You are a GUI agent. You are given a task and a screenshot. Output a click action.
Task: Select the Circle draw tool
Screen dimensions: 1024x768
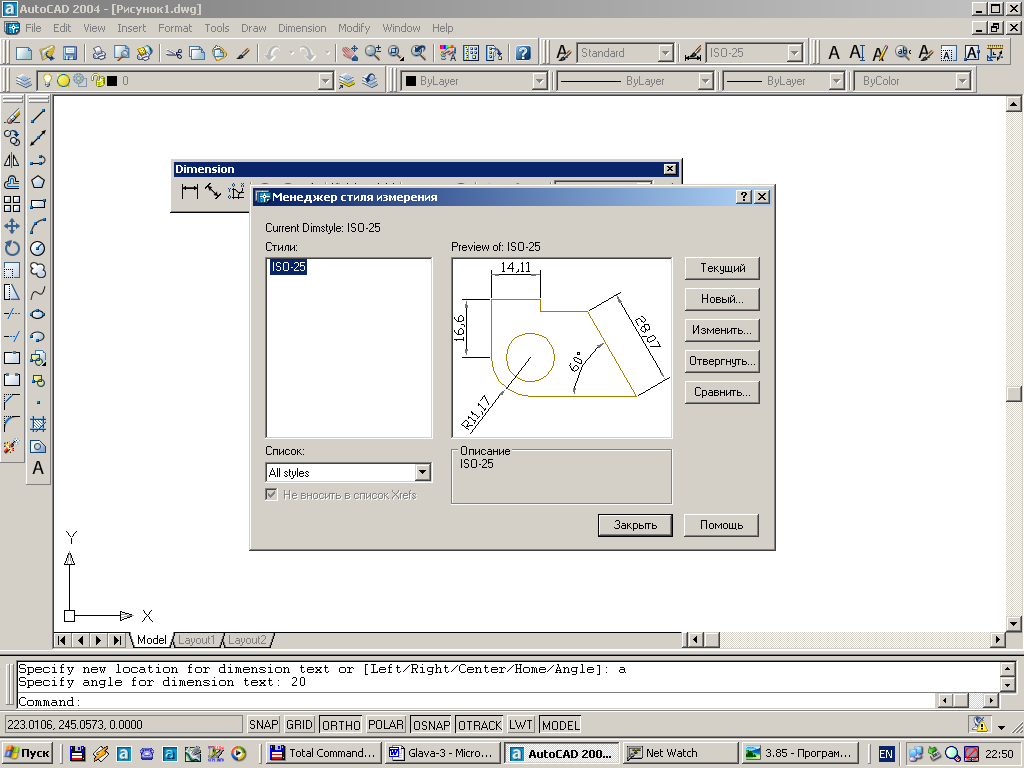click(38, 248)
